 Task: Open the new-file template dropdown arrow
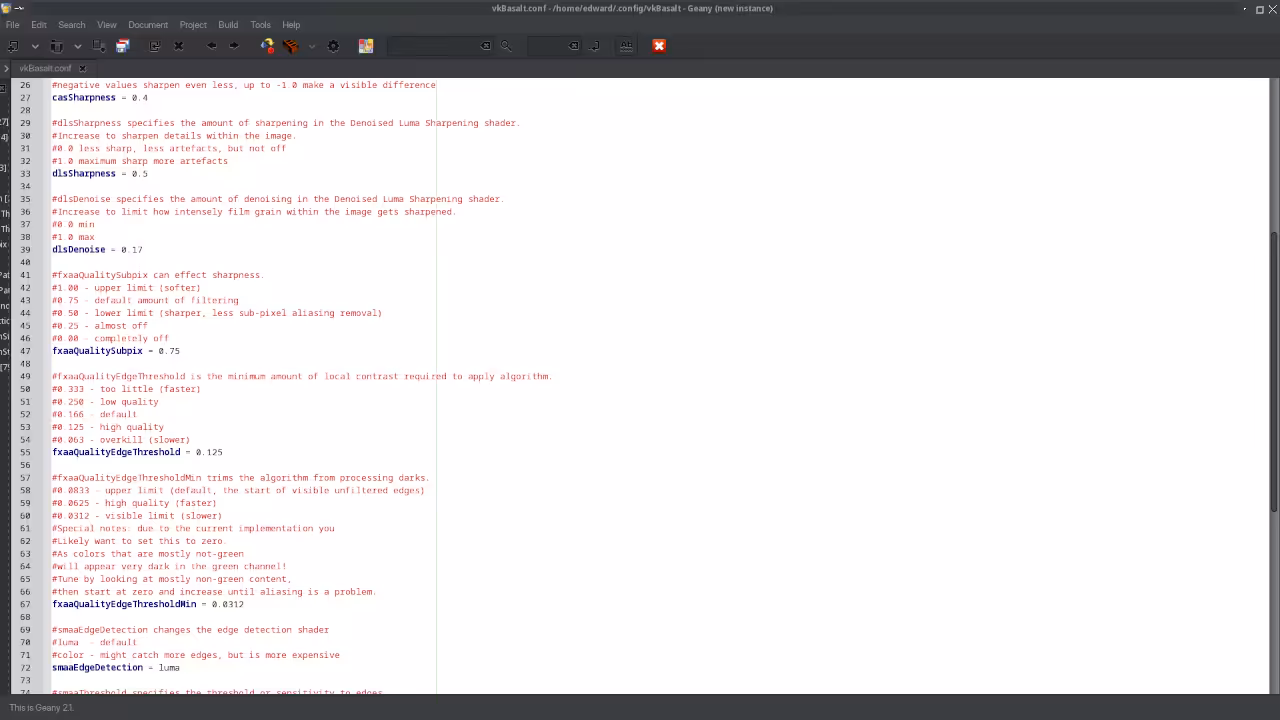point(34,46)
